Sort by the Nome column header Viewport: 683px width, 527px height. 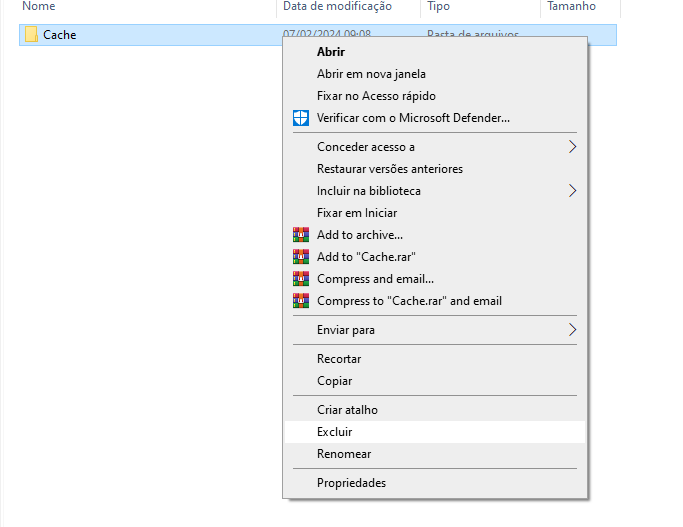click(x=40, y=7)
